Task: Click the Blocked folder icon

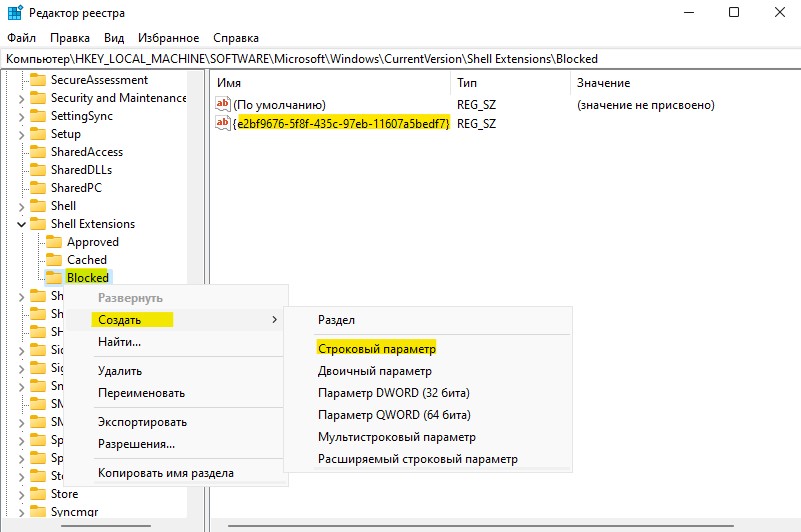Action: (x=54, y=277)
